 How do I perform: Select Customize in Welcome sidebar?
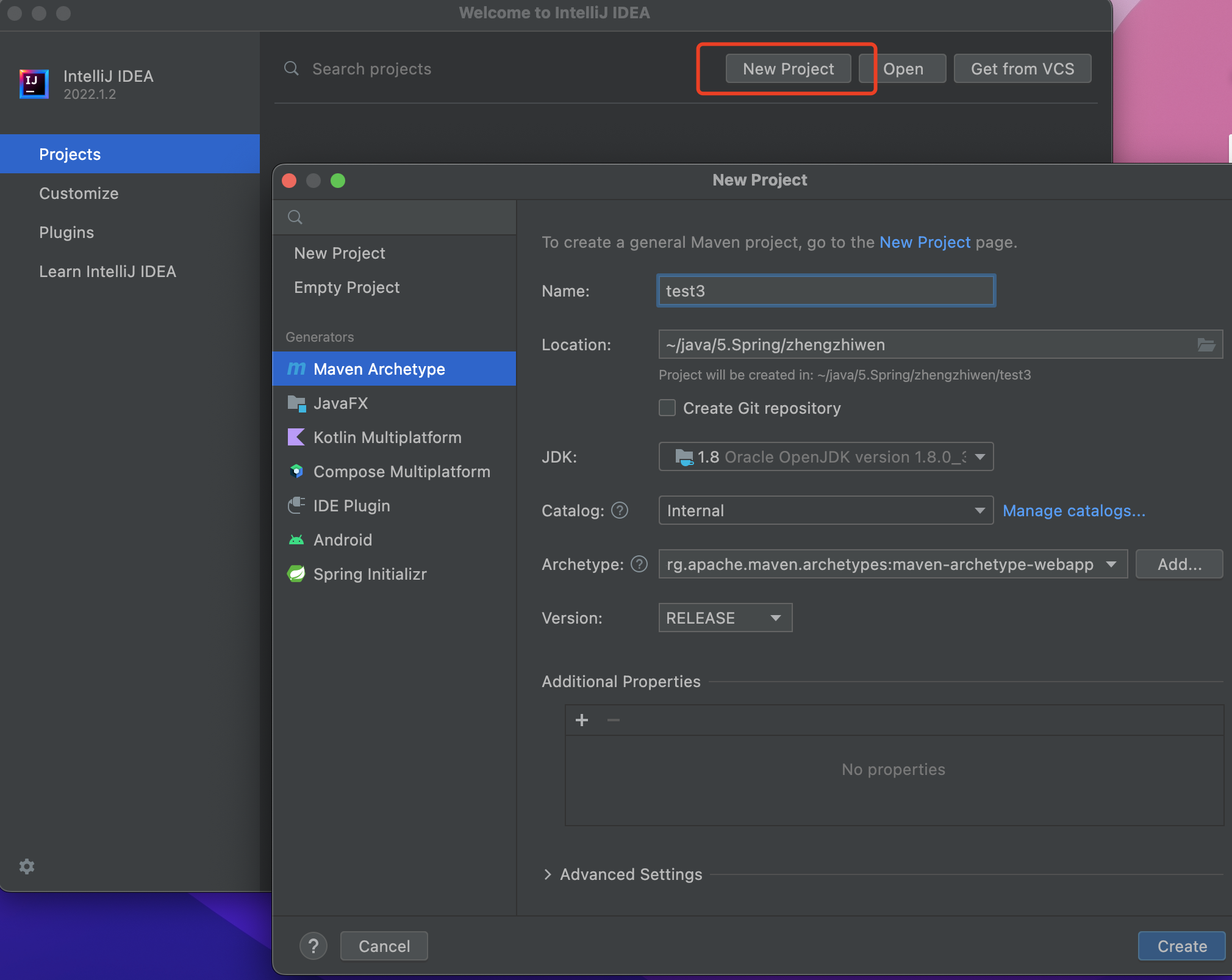(130, 193)
